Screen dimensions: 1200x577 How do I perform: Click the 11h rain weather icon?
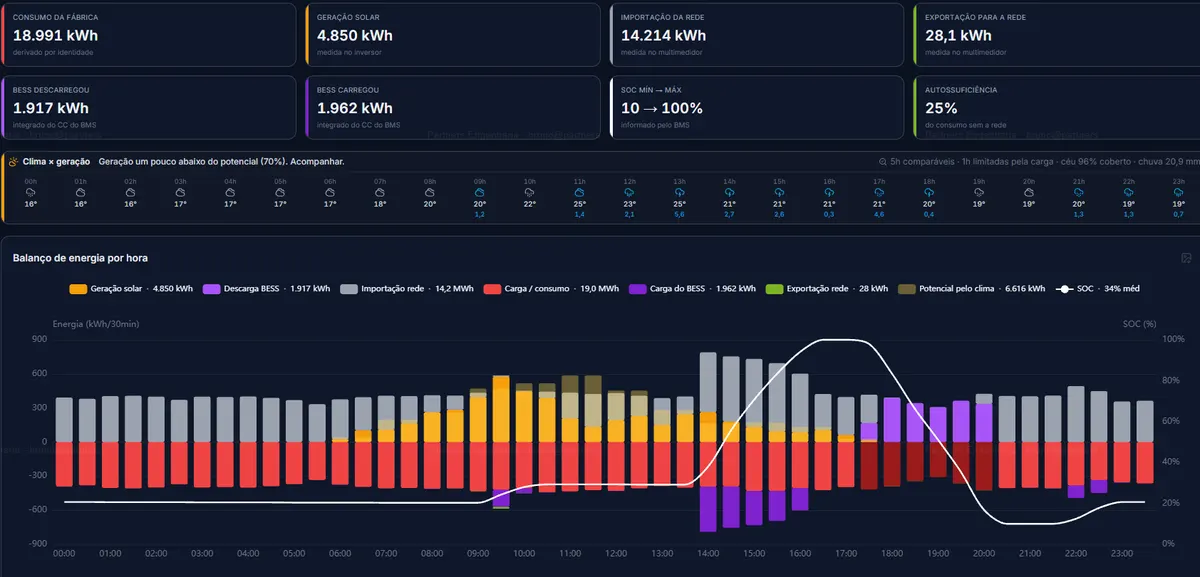point(580,192)
